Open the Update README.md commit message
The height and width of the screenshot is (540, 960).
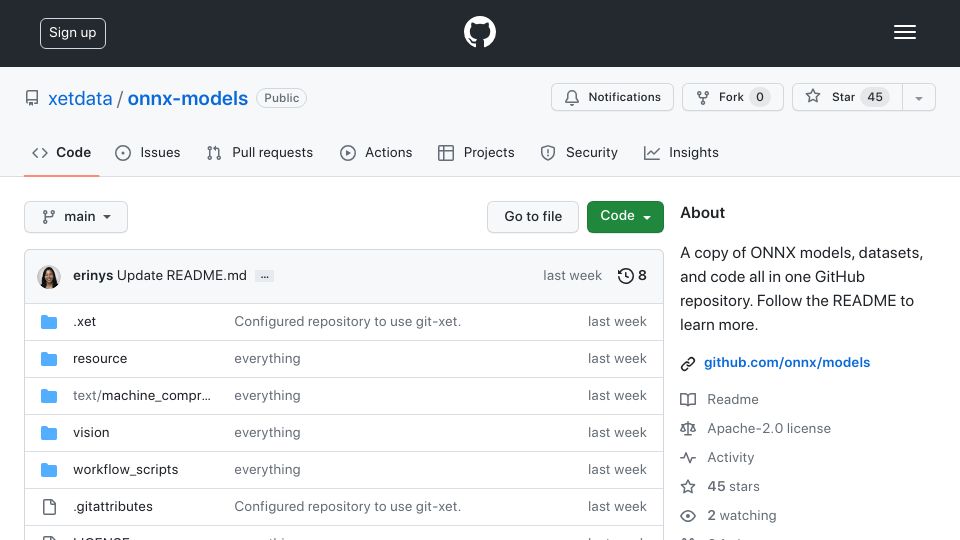[x=182, y=276]
